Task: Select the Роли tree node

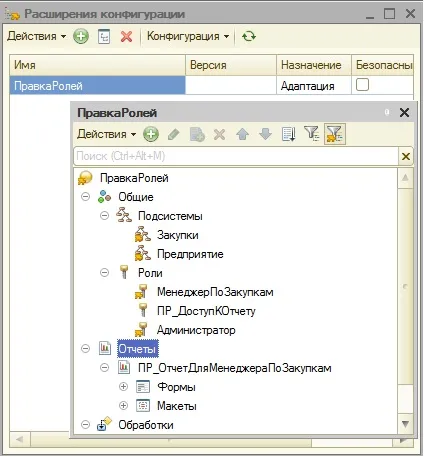Action: click(150, 273)
